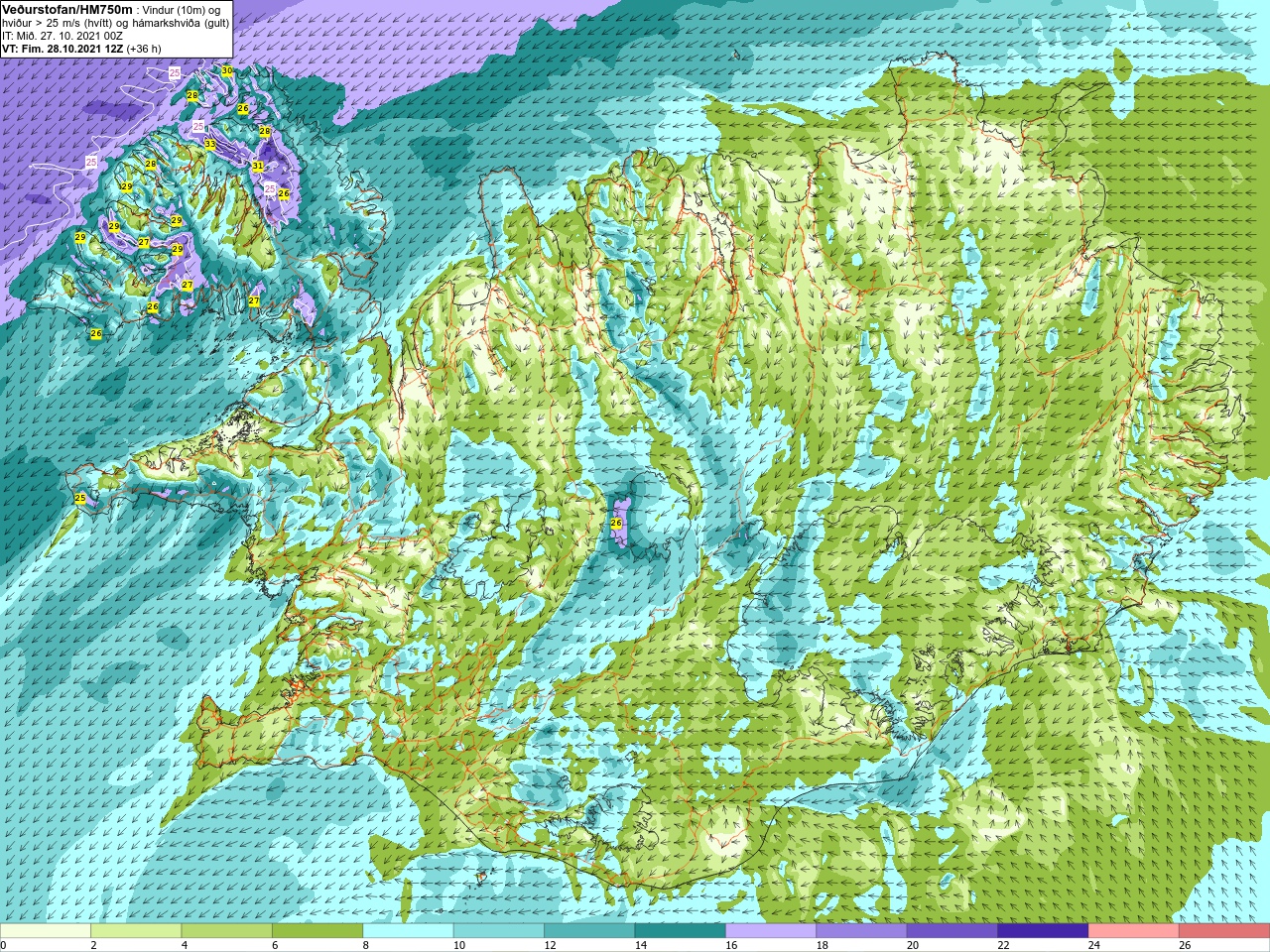
Task: Click the legend tick label "12"
Action: click(x=550, y=946)
